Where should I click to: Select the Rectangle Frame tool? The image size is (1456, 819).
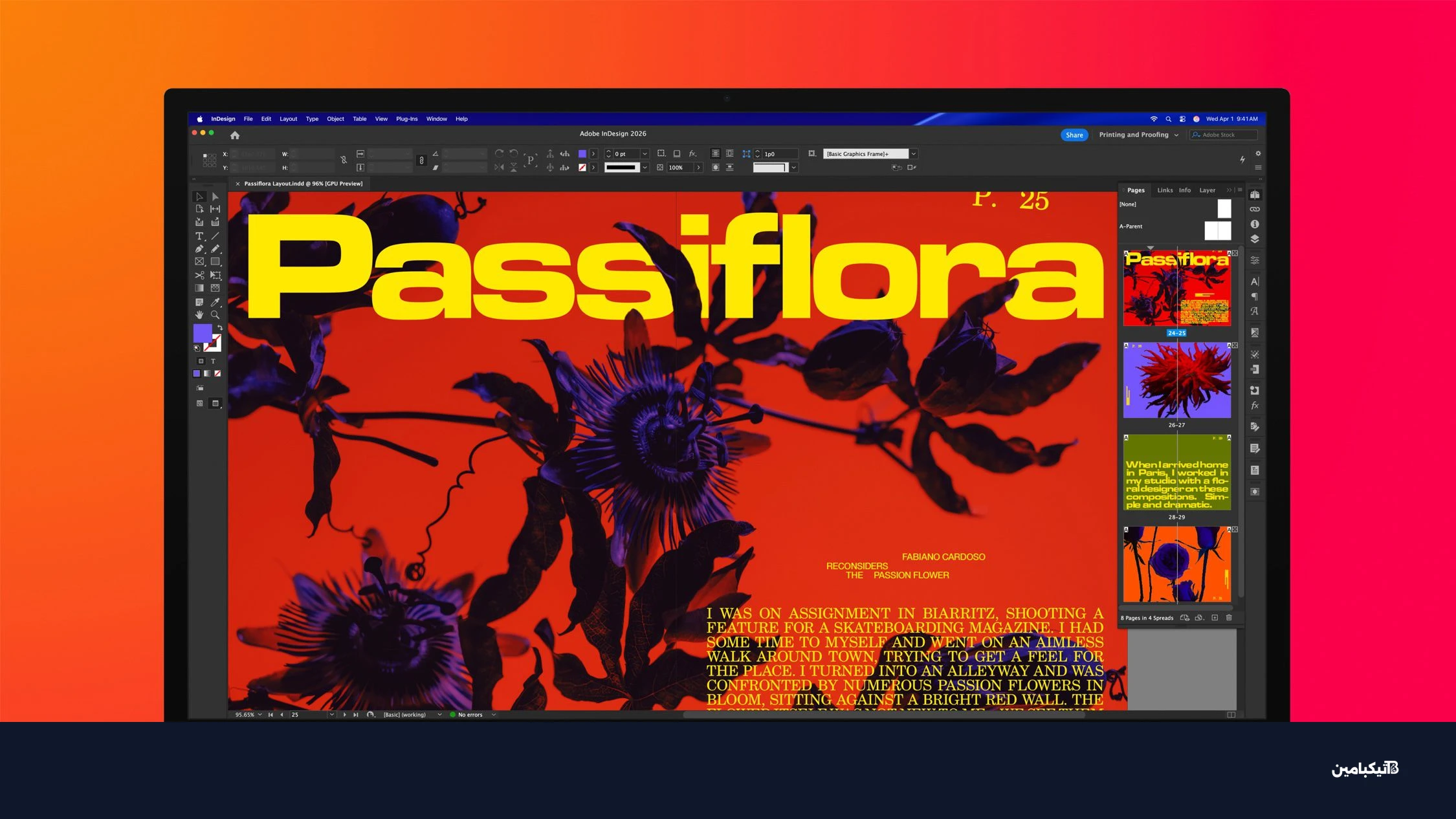tap(199, 262)
